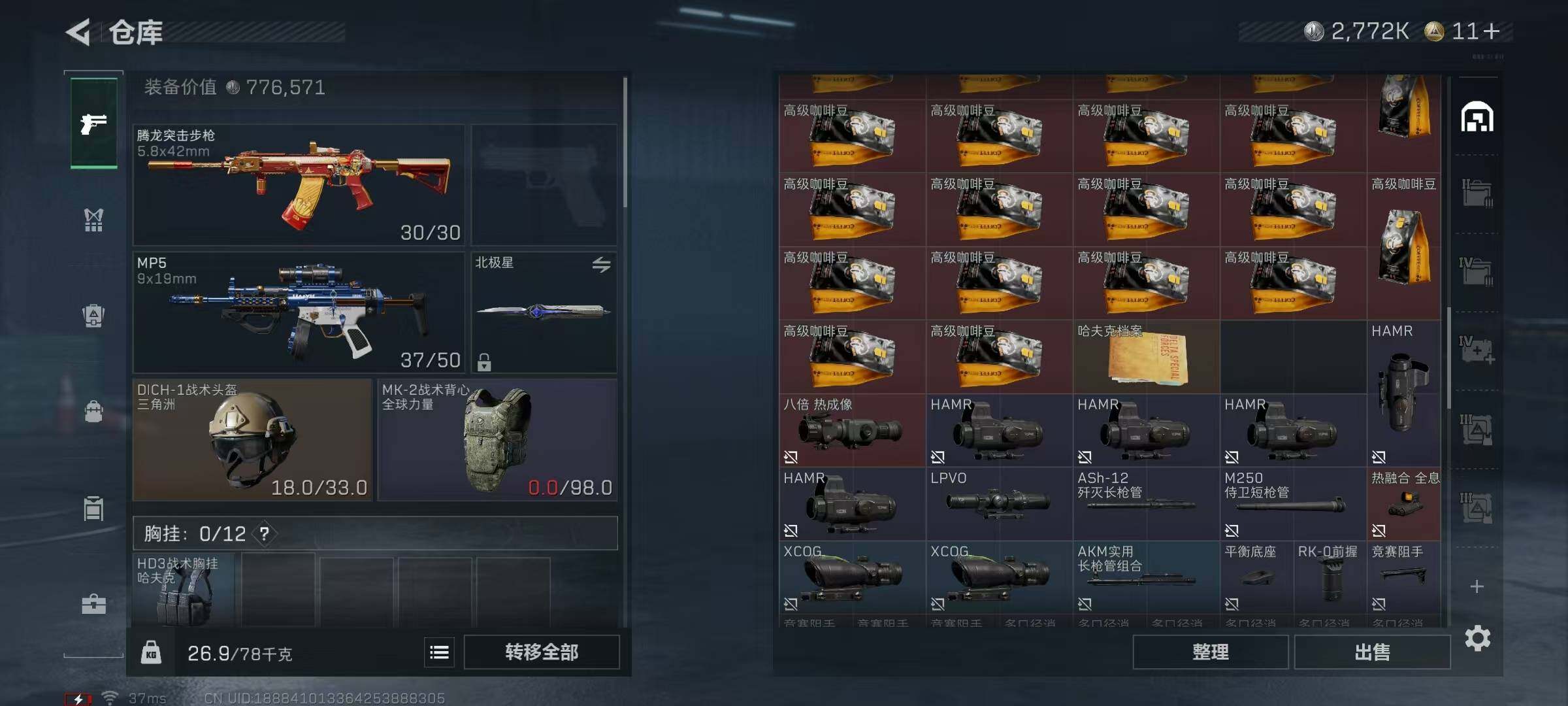Open the backpack sidebar icon
Image resolution: width=1568 pixels, height=706 pixels.
pyautogui.click(x=93, y=411)
